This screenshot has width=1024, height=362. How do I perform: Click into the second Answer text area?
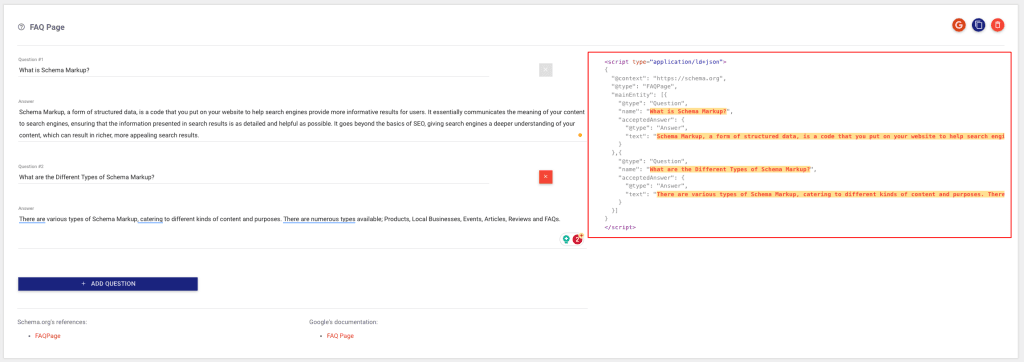pos(302,230)
